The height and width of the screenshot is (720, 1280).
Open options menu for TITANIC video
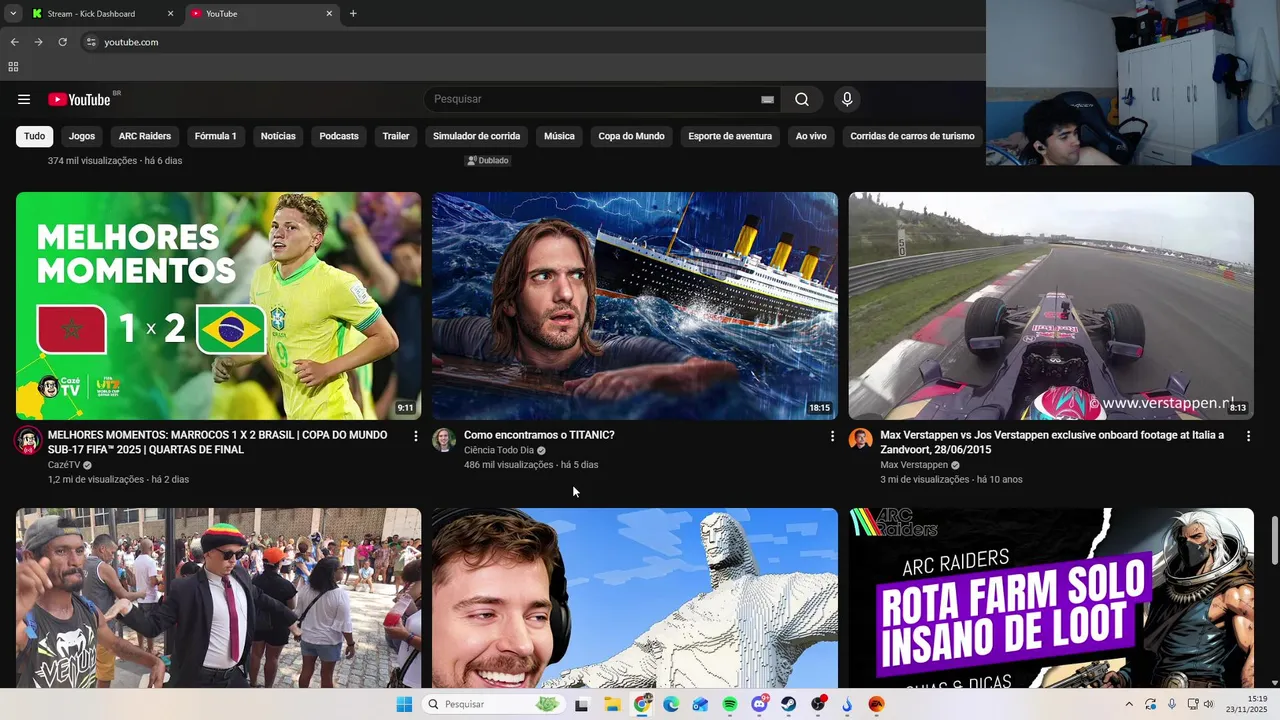pyautogui.click(x=832, y=436)
